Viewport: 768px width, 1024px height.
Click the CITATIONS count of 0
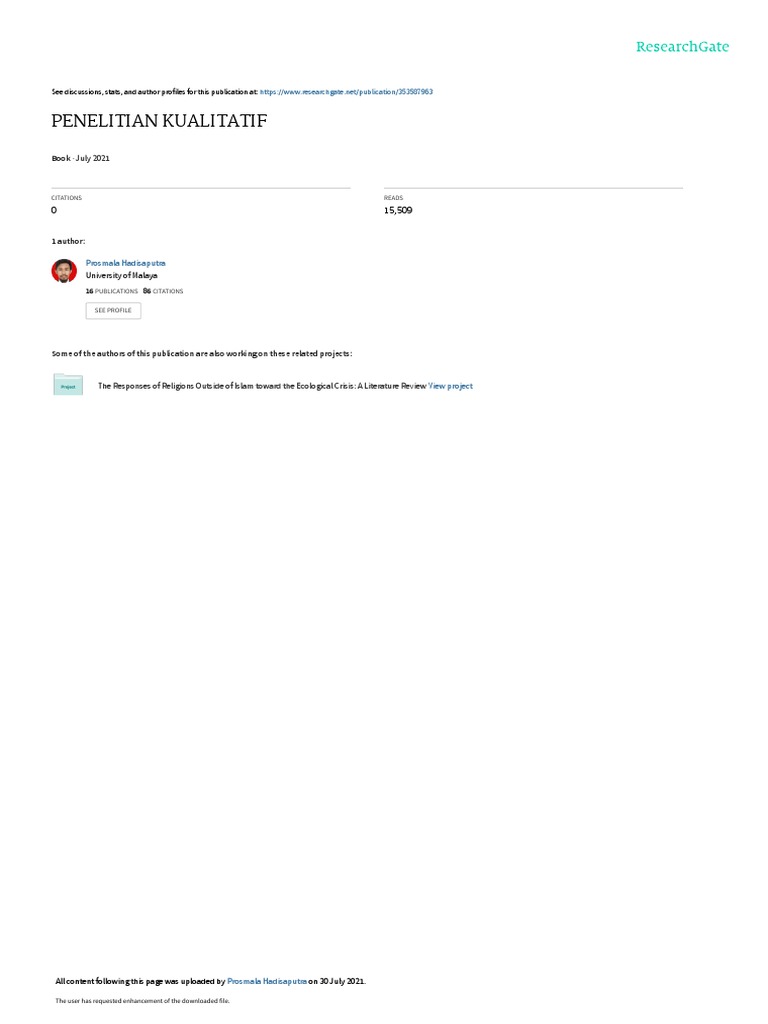54,210
